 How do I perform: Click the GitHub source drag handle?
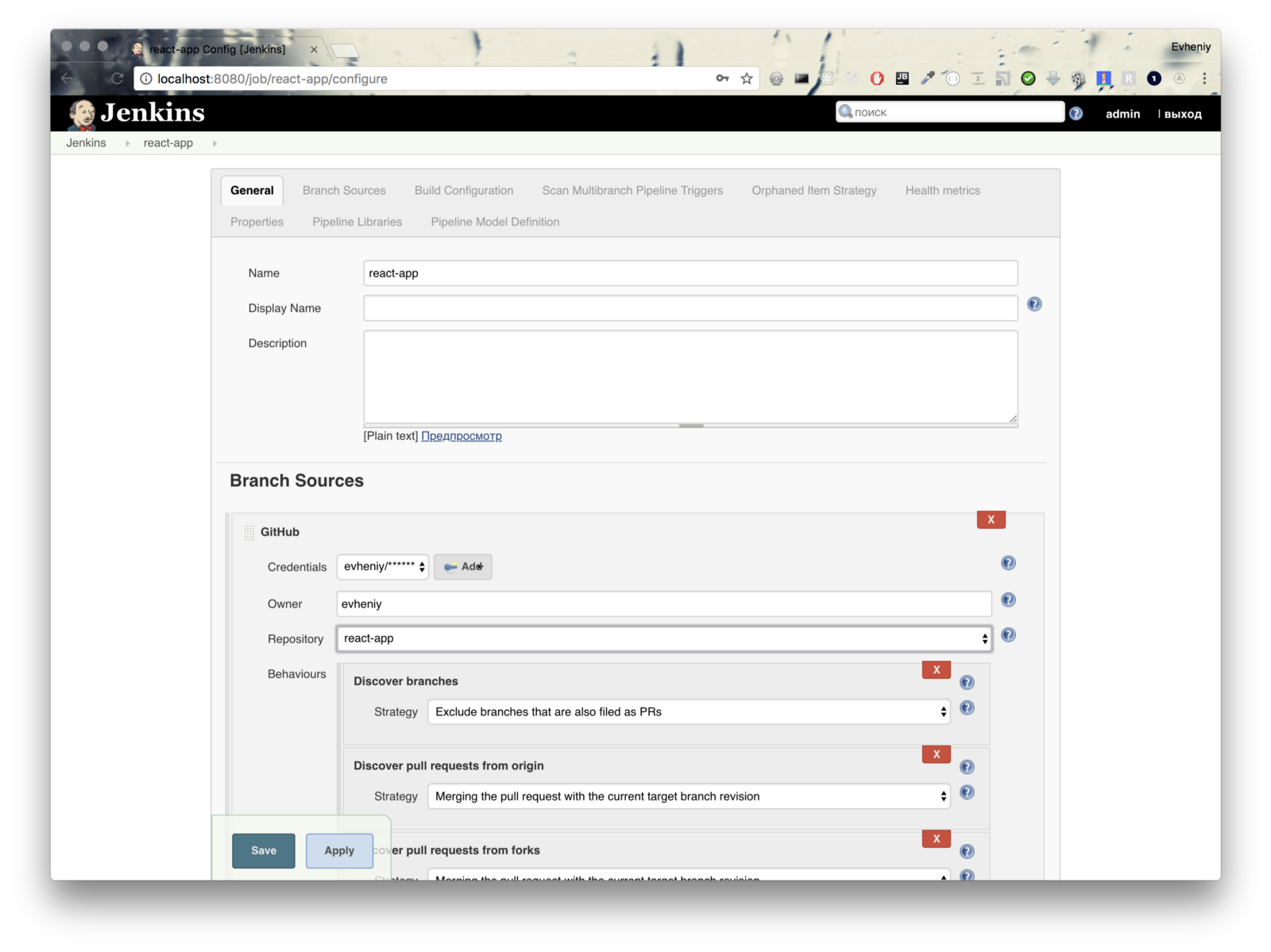click(x=249, y=532)
